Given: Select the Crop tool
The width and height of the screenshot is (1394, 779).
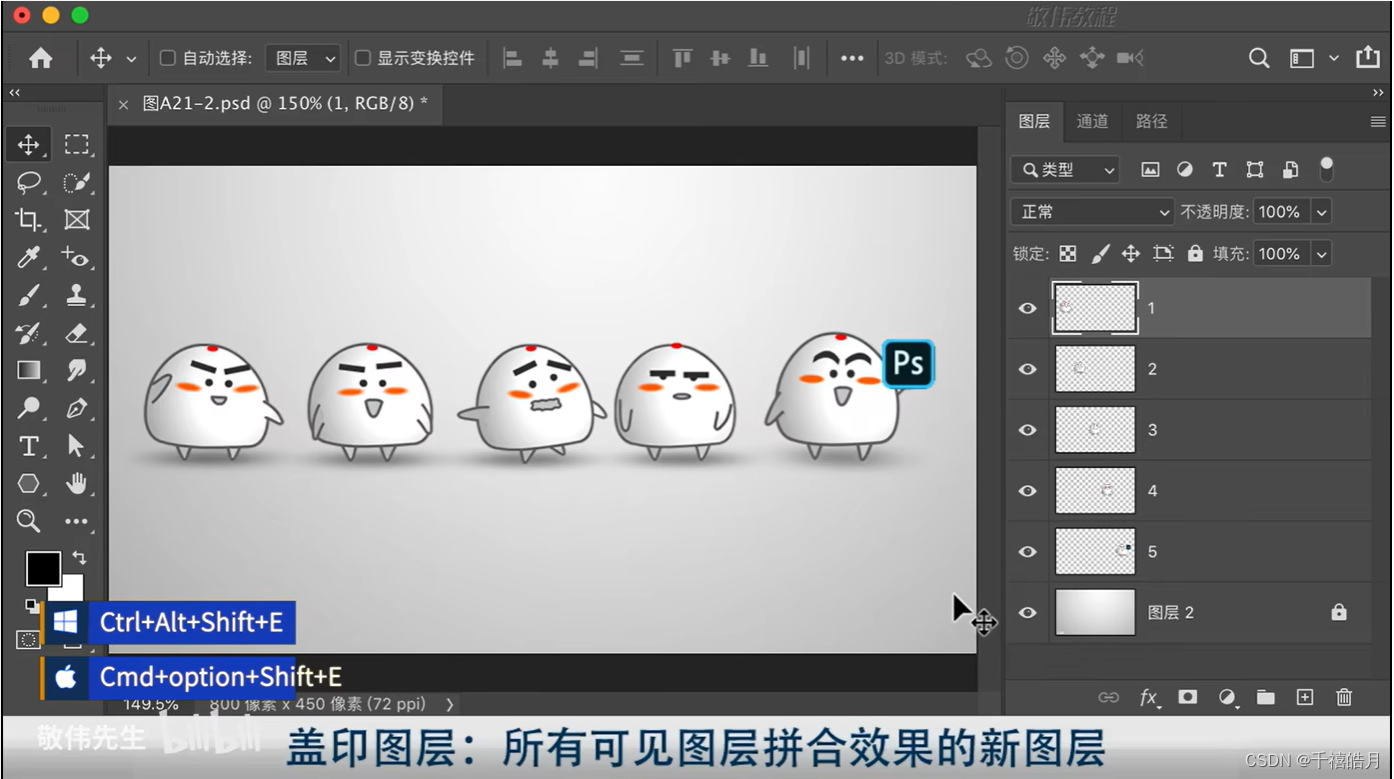Looking at the screenshot, I should [28, 220].
